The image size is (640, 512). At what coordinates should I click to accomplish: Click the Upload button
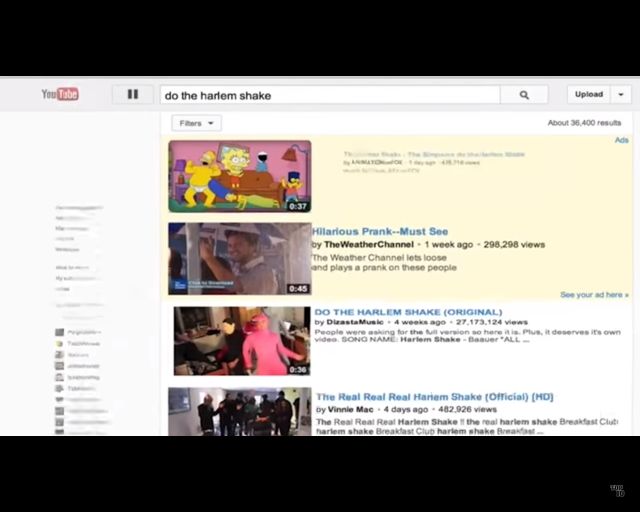point(589,94)
